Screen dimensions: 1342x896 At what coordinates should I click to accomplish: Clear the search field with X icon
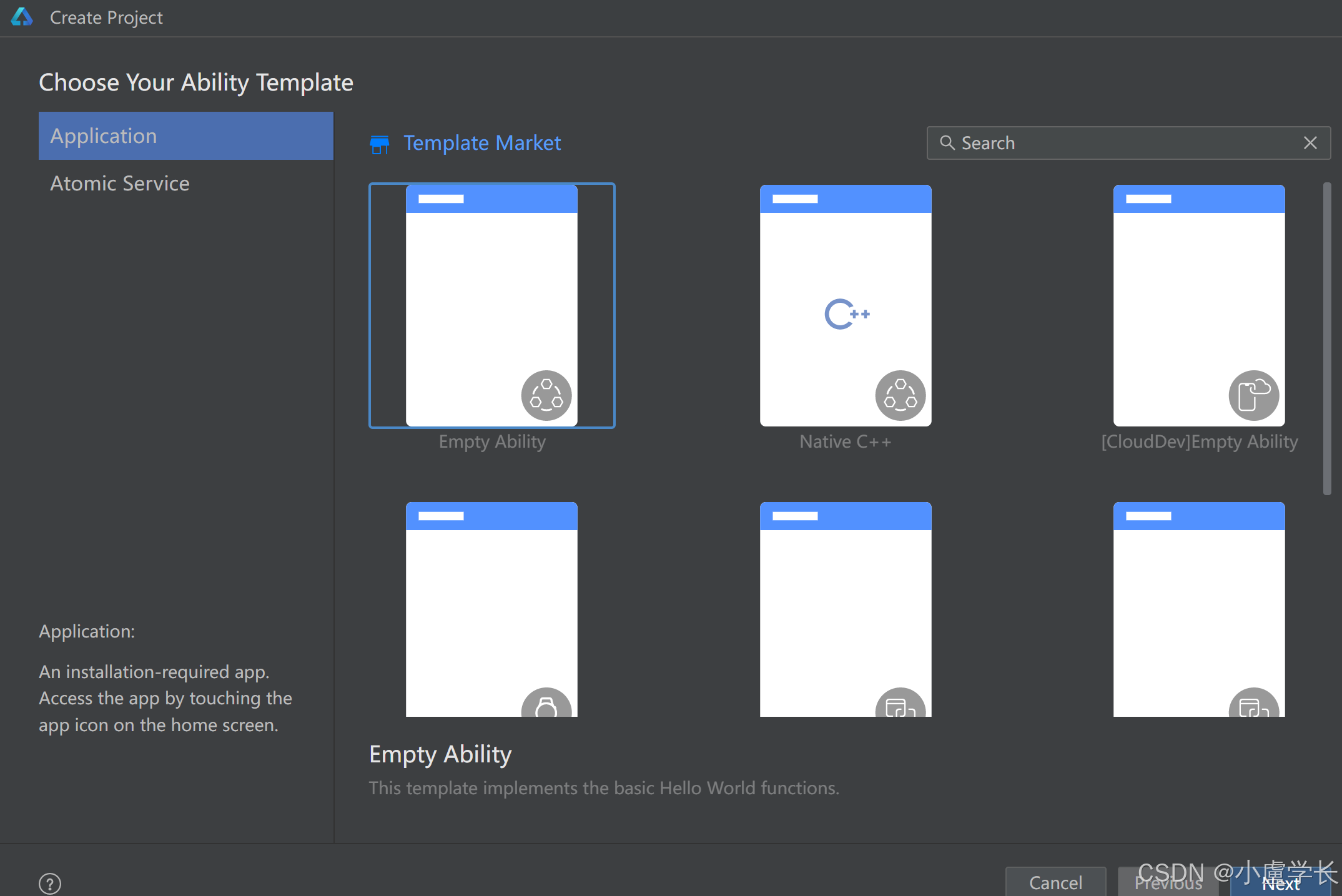[1310, 143]
